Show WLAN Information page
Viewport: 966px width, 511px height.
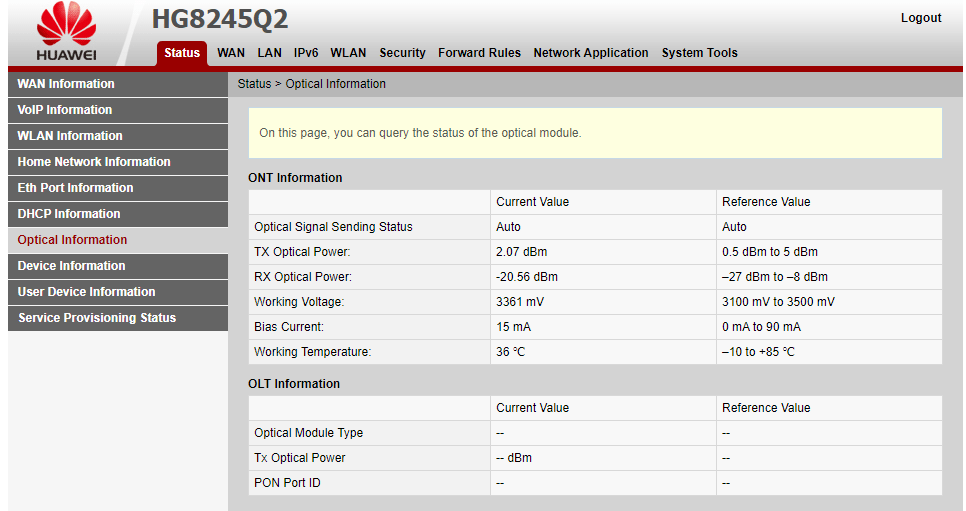[70, 136]
